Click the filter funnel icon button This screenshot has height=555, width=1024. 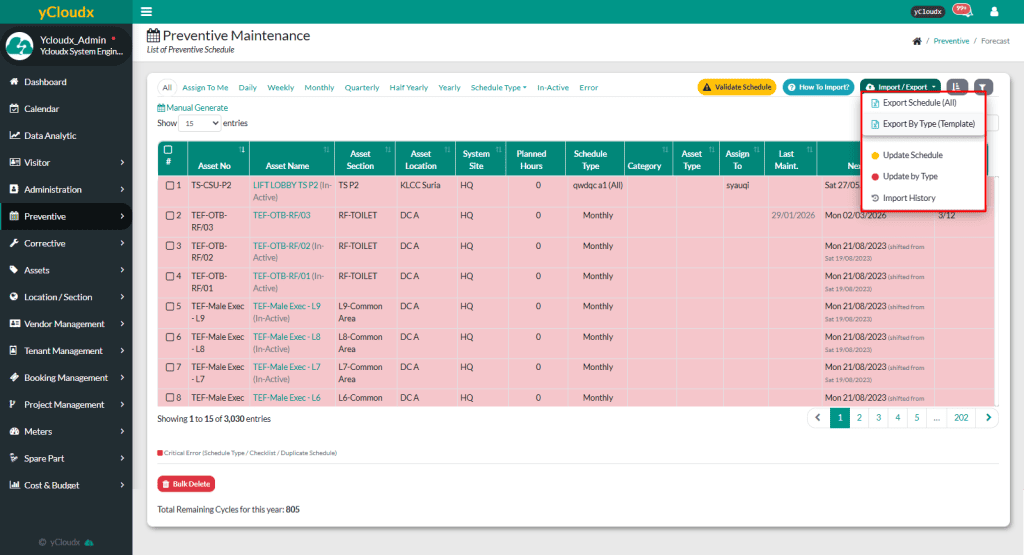(984, 87)
